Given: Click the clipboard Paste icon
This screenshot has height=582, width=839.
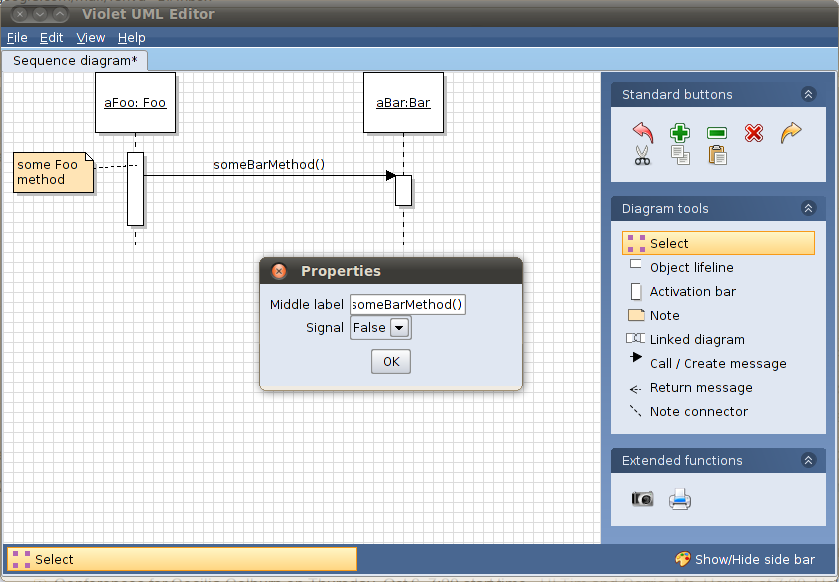Looking at the screenshot, I should (x=717, y=155).
